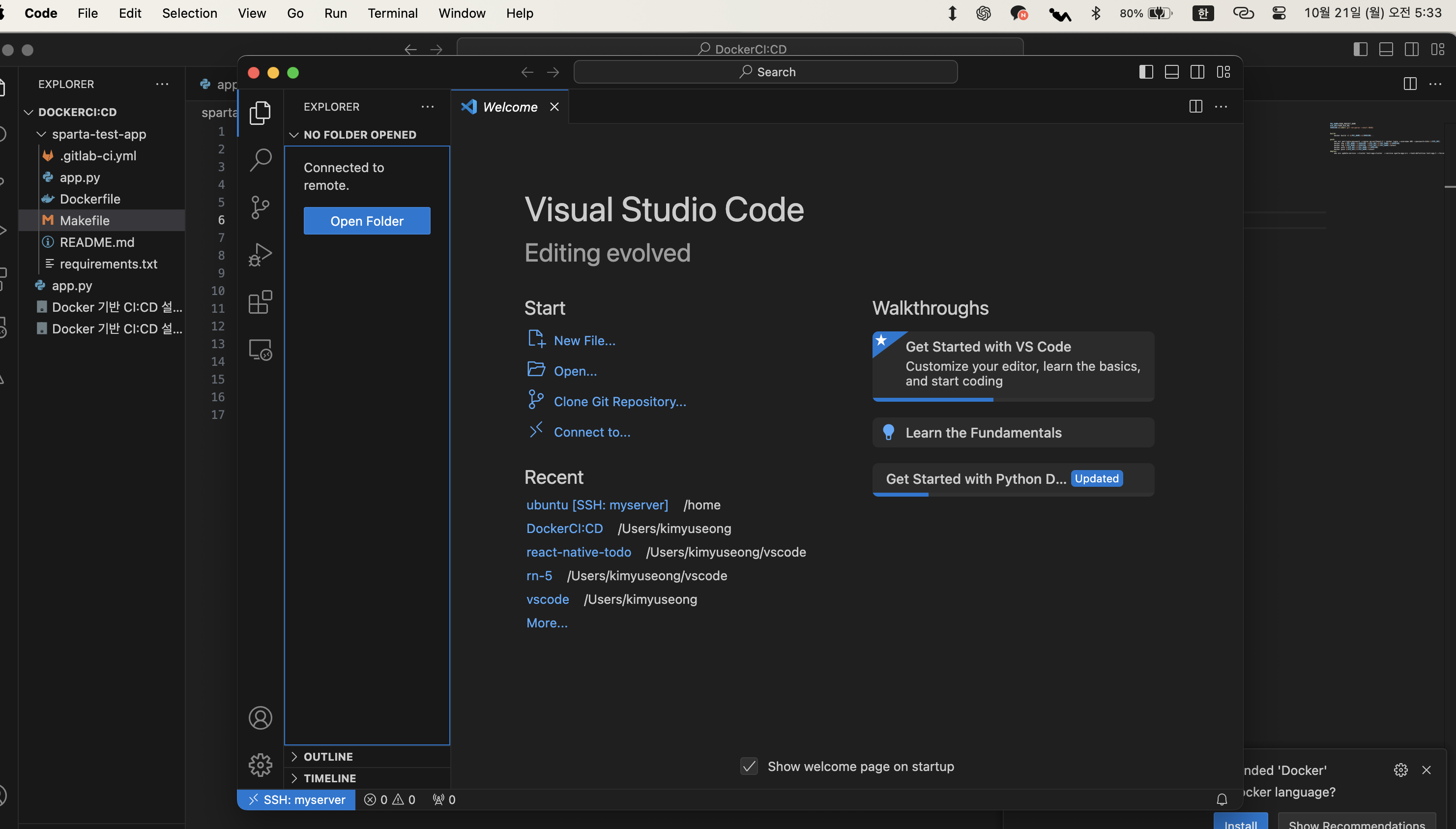1456x829 pixels.
Task: Open the Terminal menu
Action: click(392, 13)
